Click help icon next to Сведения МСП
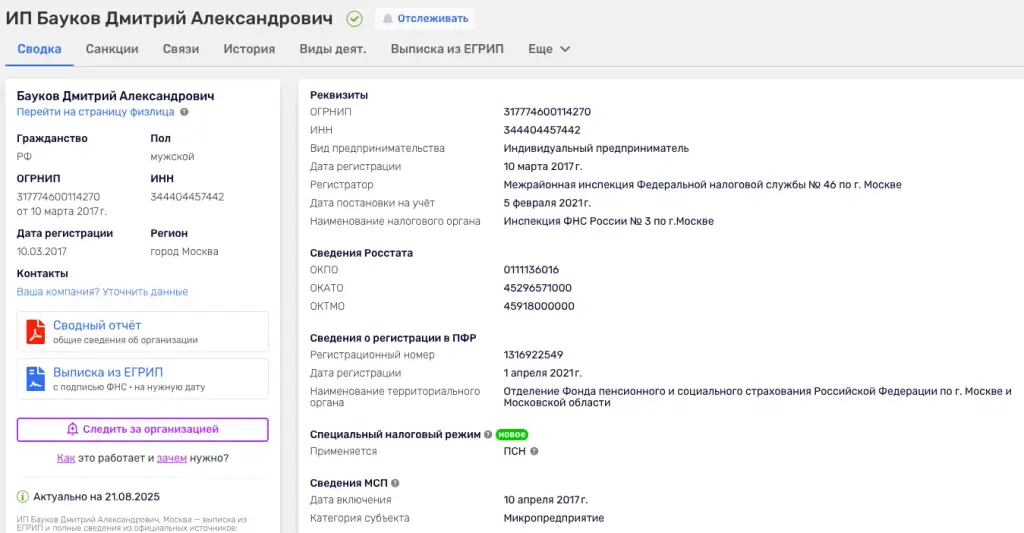The width and height of the screenshot is (1024, 533). coord(395,483)
